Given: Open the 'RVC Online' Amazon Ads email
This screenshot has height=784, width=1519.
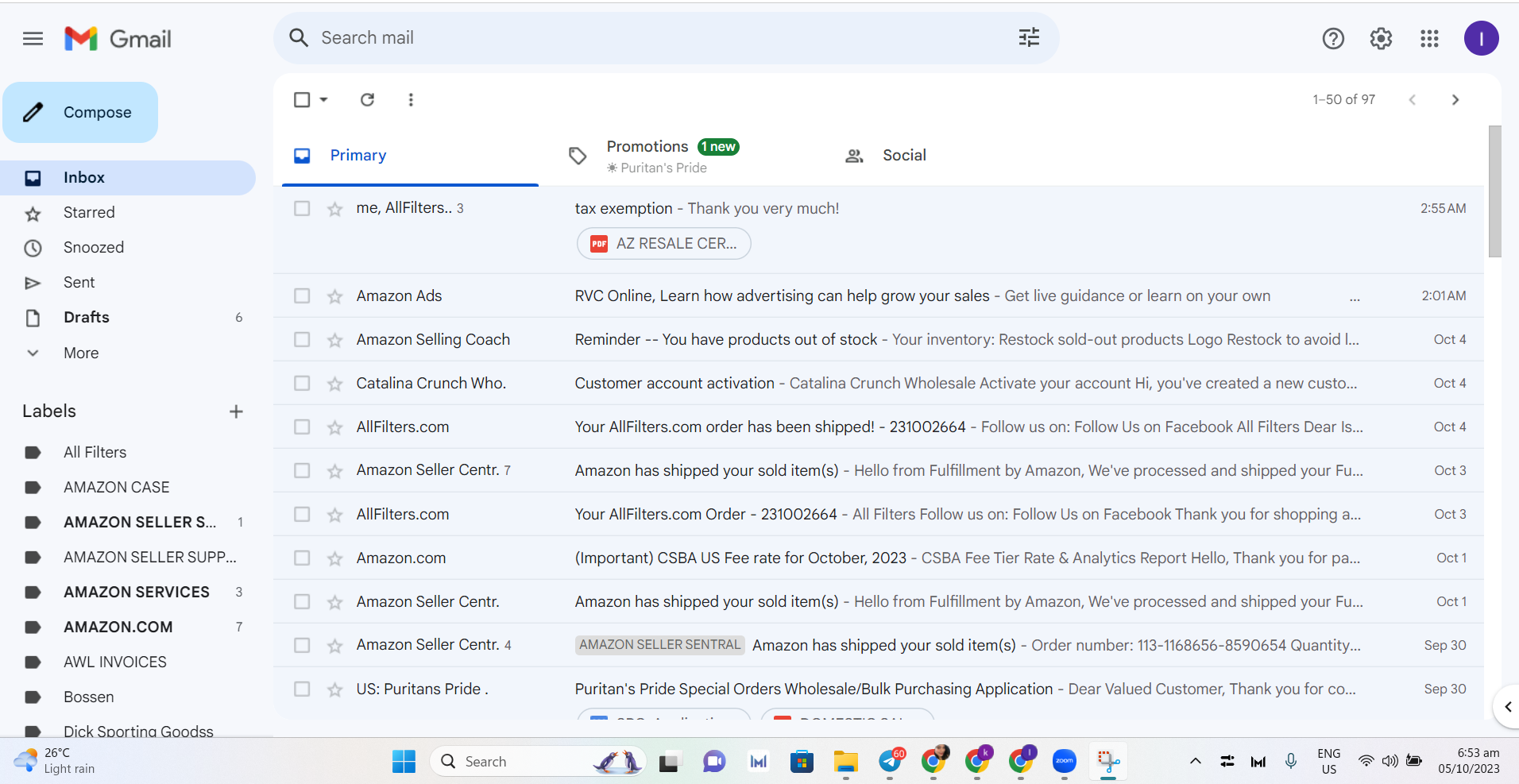Looking at the screenshot, I should [x=879, y=295].
